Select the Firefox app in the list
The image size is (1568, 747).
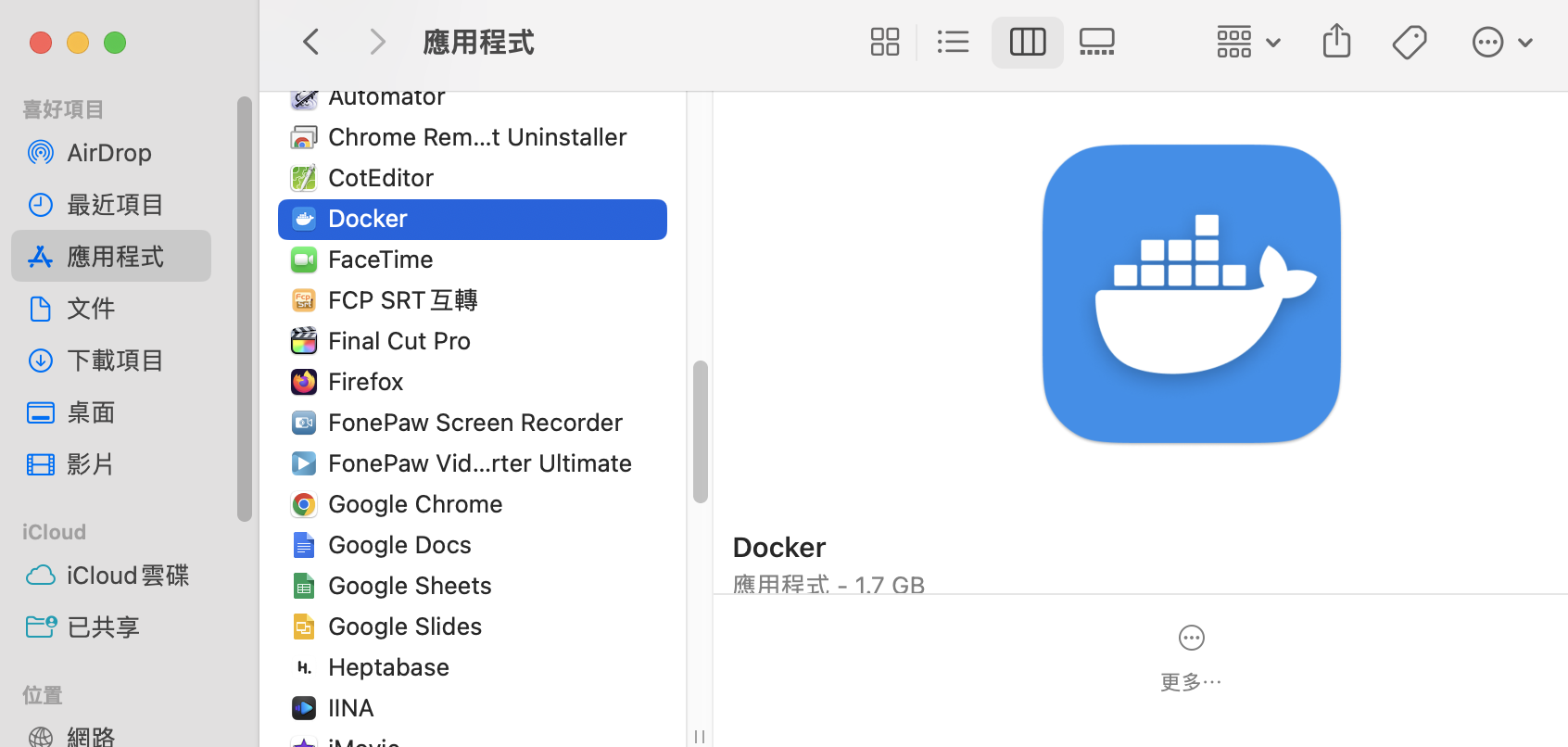coord(365,382)
